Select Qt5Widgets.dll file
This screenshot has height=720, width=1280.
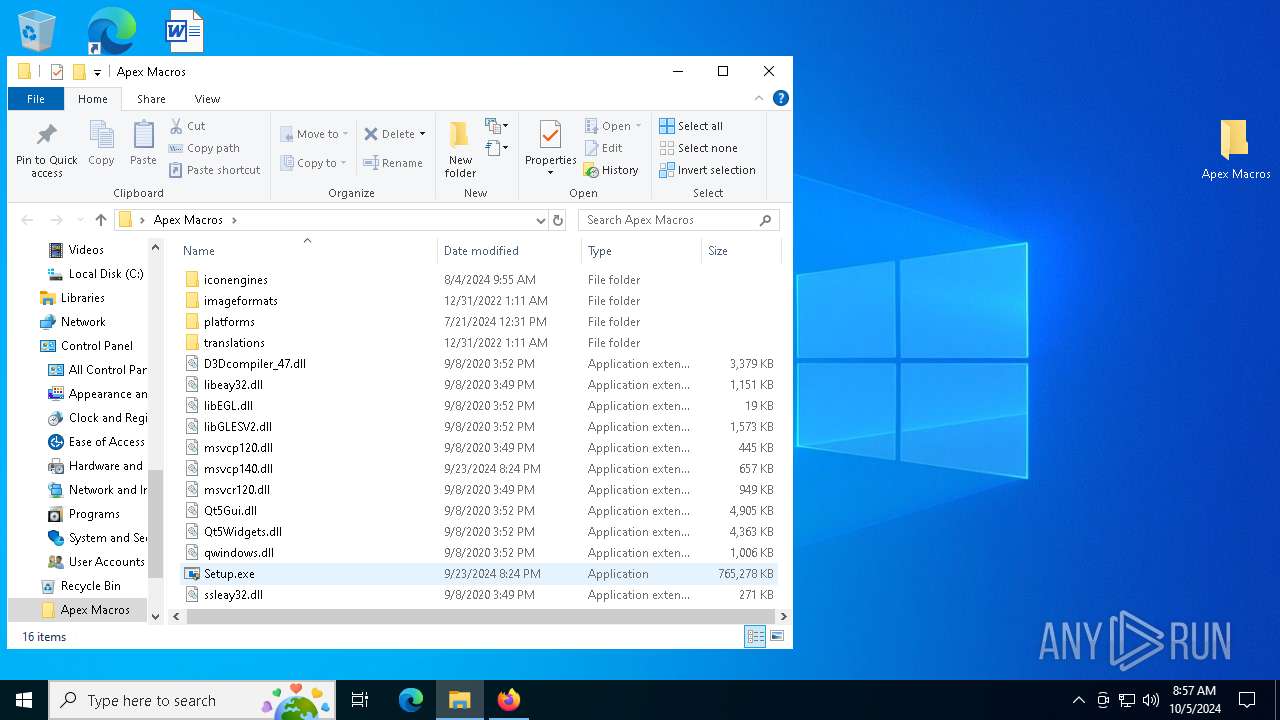(x=479, y=532)
